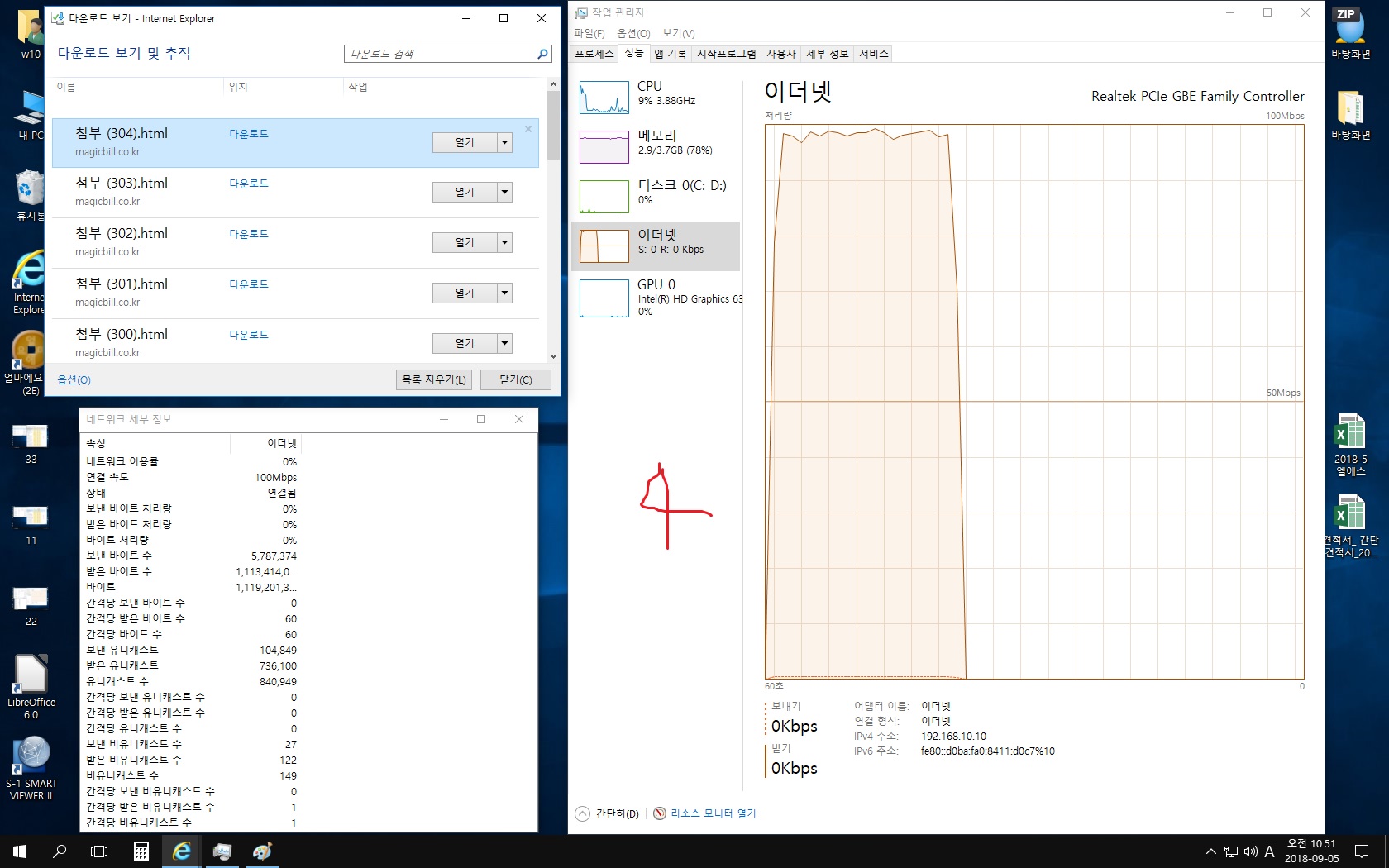Screen dimensions: 1389x868
Task: Open desktop icon labeled 22
Action: [x=31, y=606]
